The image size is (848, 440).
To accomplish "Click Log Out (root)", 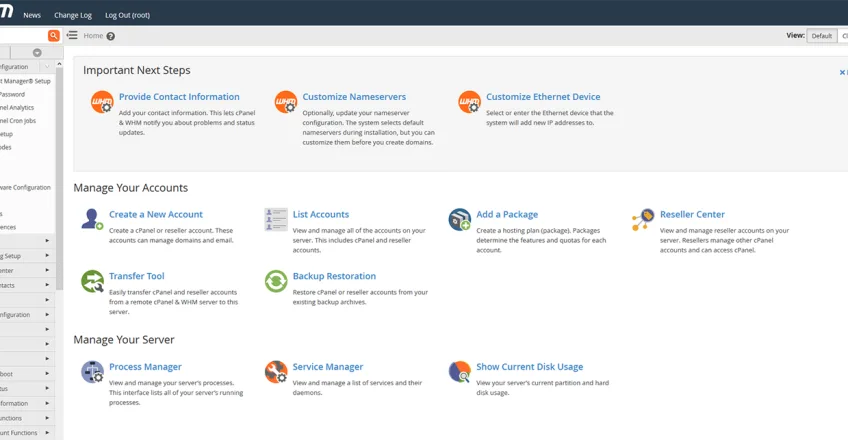I will pos(128,15).
